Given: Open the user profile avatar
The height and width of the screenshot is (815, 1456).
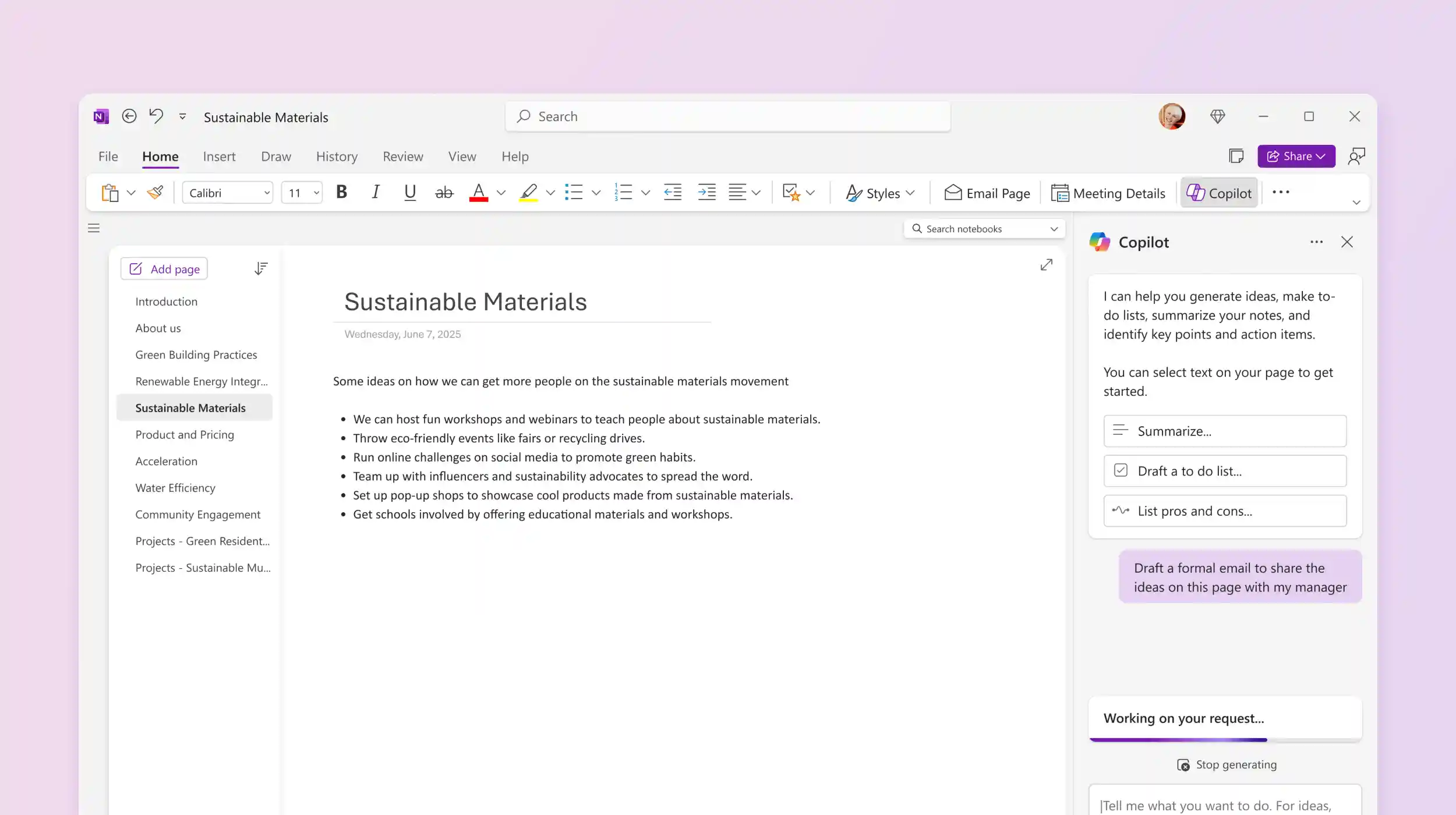Looking at the screenshot, I should (1172, 116).
